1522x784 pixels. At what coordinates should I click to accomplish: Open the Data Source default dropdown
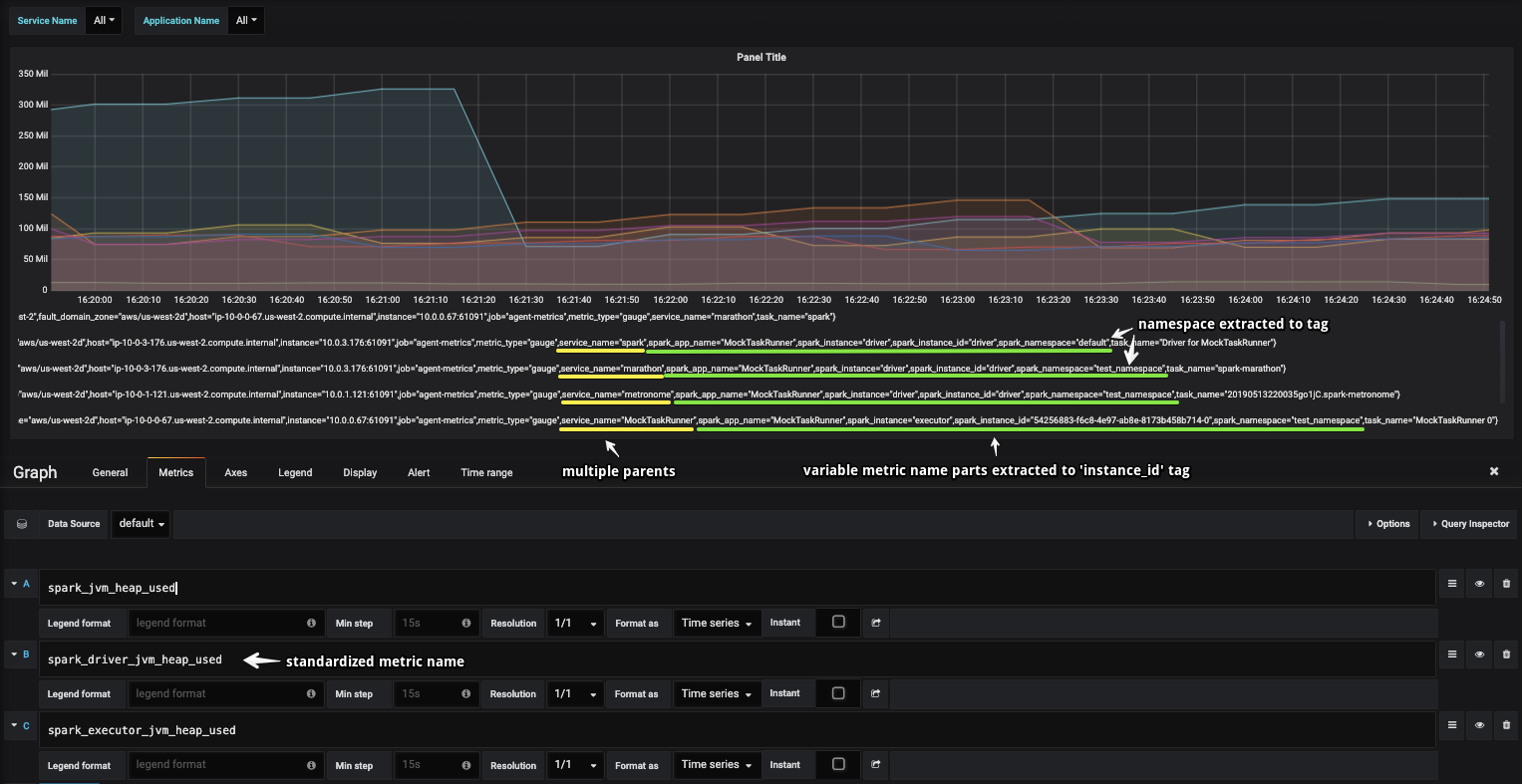[142, 523]
